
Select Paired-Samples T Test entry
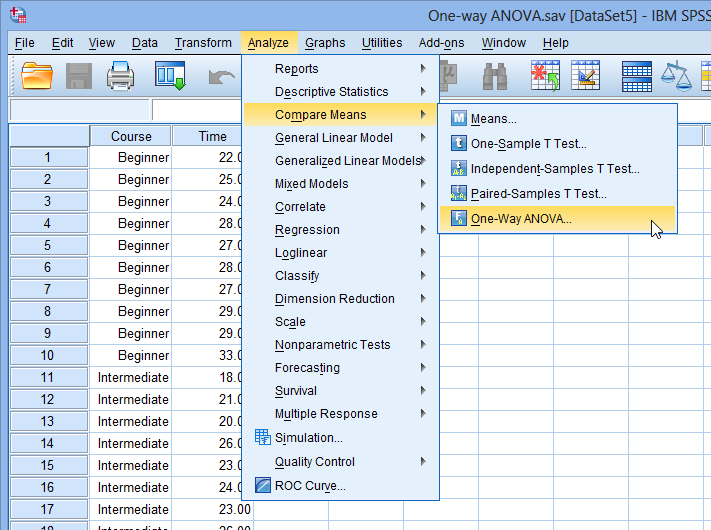(538, 194)
